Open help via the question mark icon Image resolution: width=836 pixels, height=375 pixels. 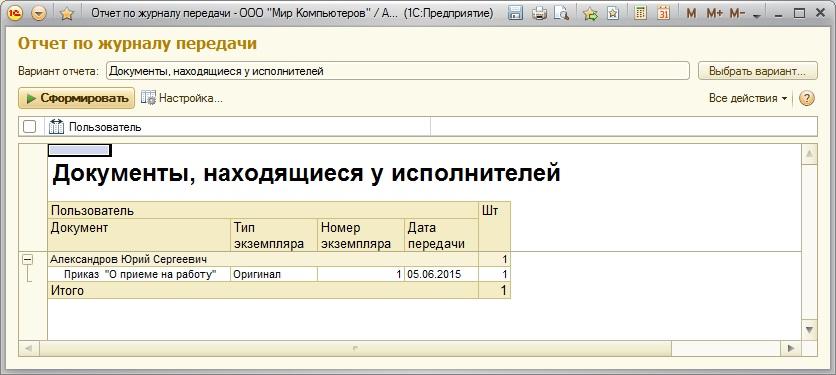point(807,98)
